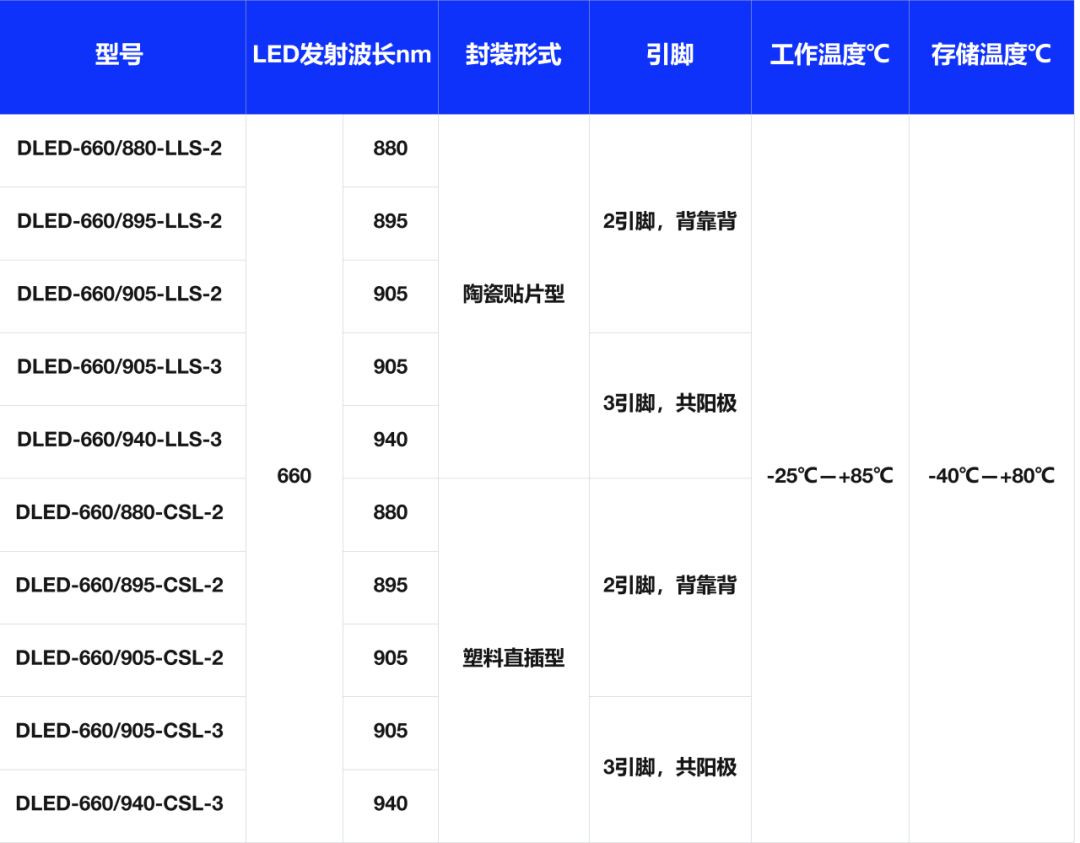Click the -25℃—+85℃ operating temperature cell
1080x843 pixels.
pyautogui.click(x=828, y=477)
